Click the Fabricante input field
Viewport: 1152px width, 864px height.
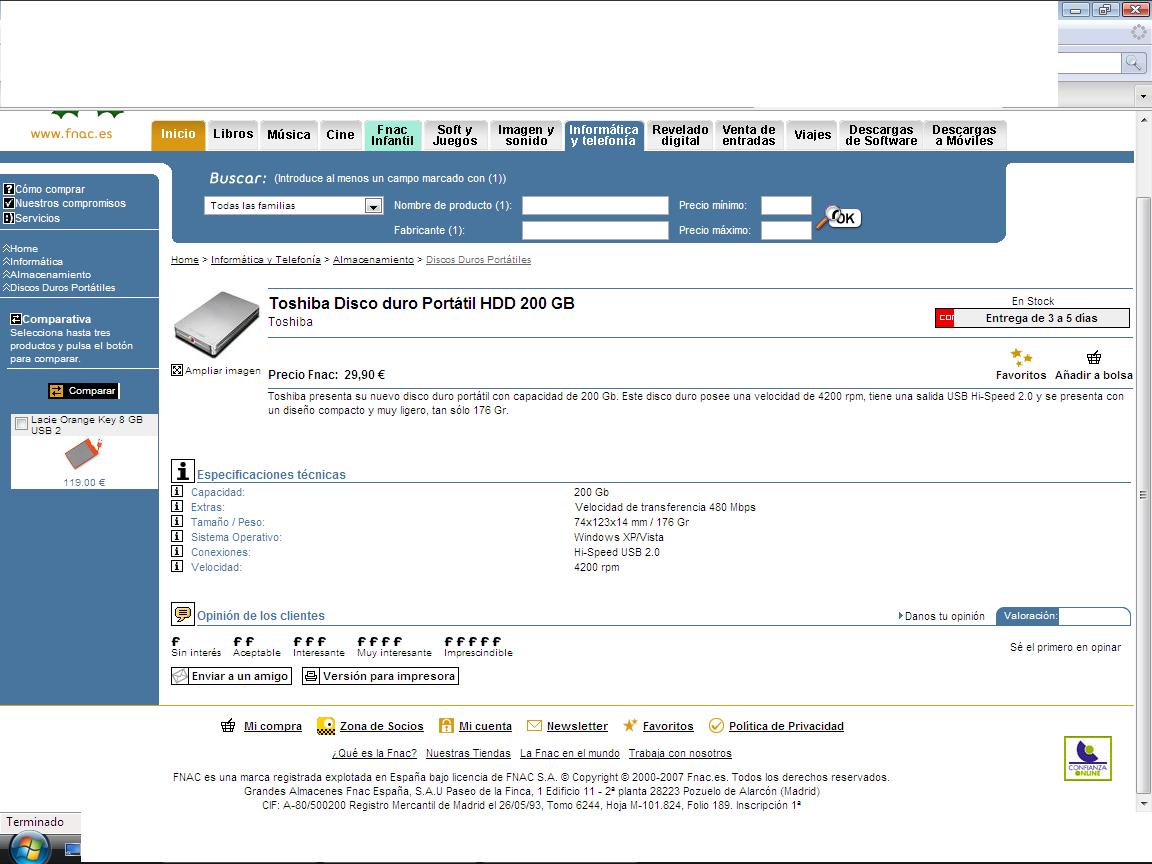(595, 230)
